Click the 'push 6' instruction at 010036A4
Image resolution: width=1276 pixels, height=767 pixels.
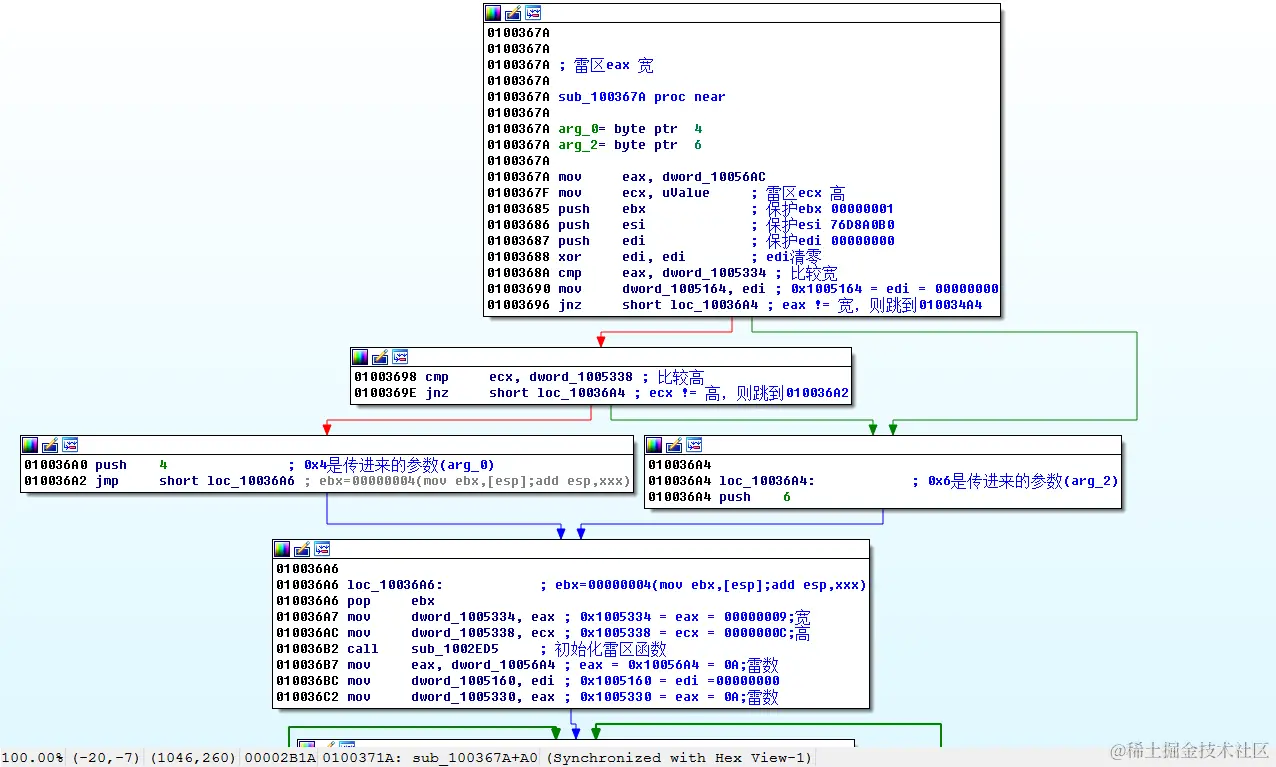point(755,497)
